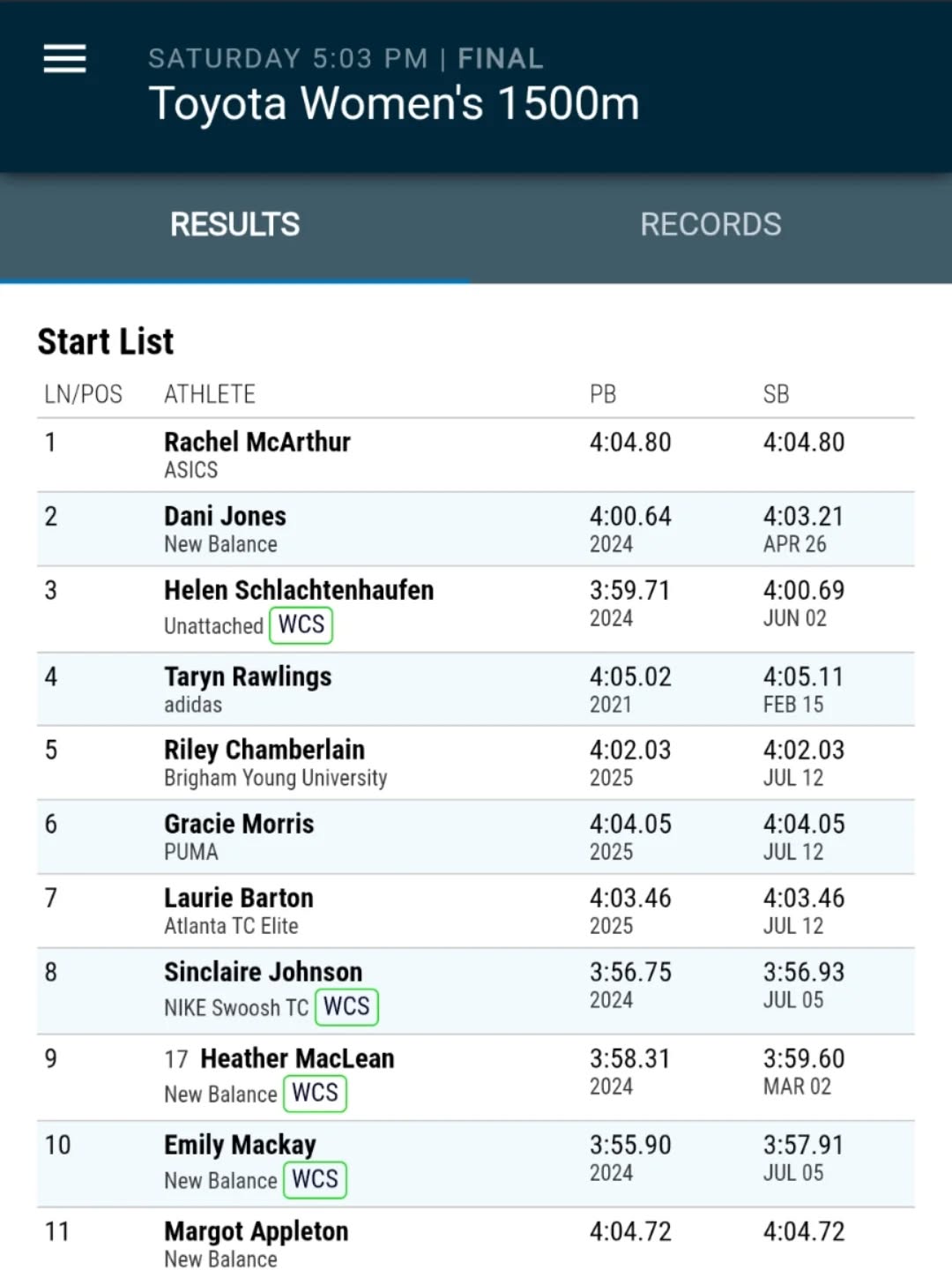The height and width of the screenshot is (1270, 952).
Task: Open Rachel McArthur's athlete profile
Action: pos(256,442)
